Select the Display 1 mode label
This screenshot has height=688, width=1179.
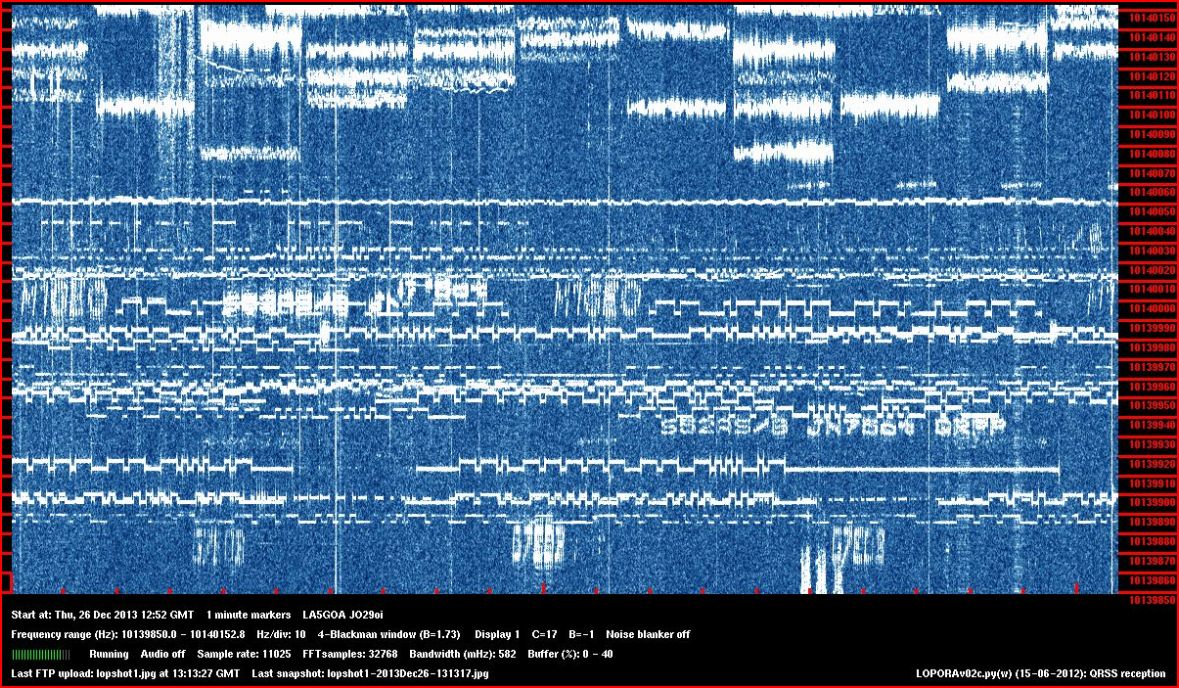point(497,634)
